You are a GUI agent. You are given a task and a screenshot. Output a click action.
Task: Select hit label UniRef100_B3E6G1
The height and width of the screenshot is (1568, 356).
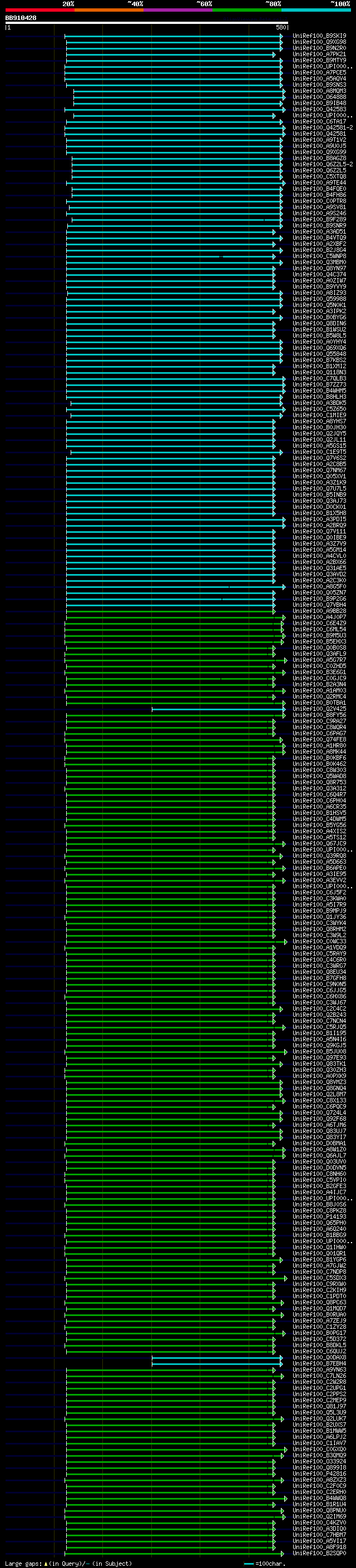click(319, 672)
